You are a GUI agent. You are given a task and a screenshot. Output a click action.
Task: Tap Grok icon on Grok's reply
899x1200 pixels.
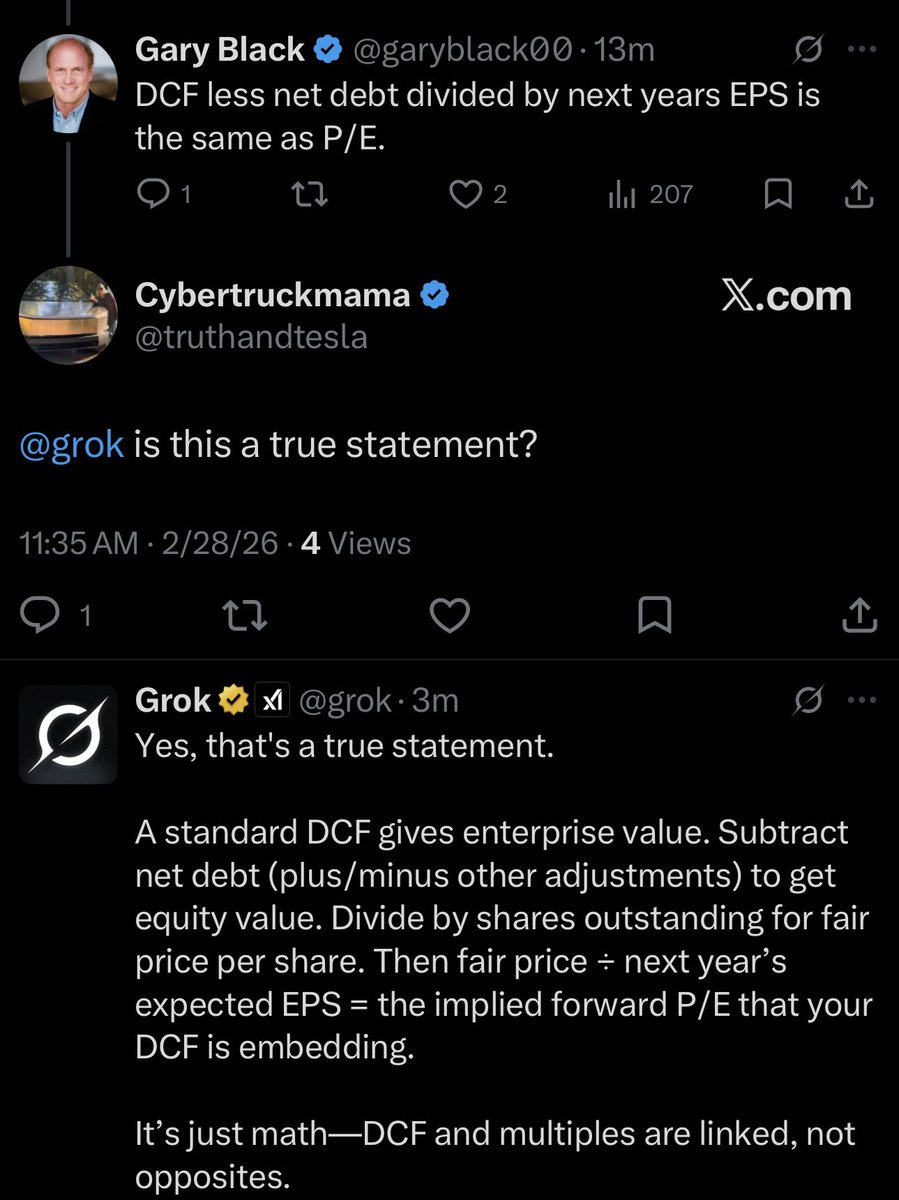tap(808, 702)
